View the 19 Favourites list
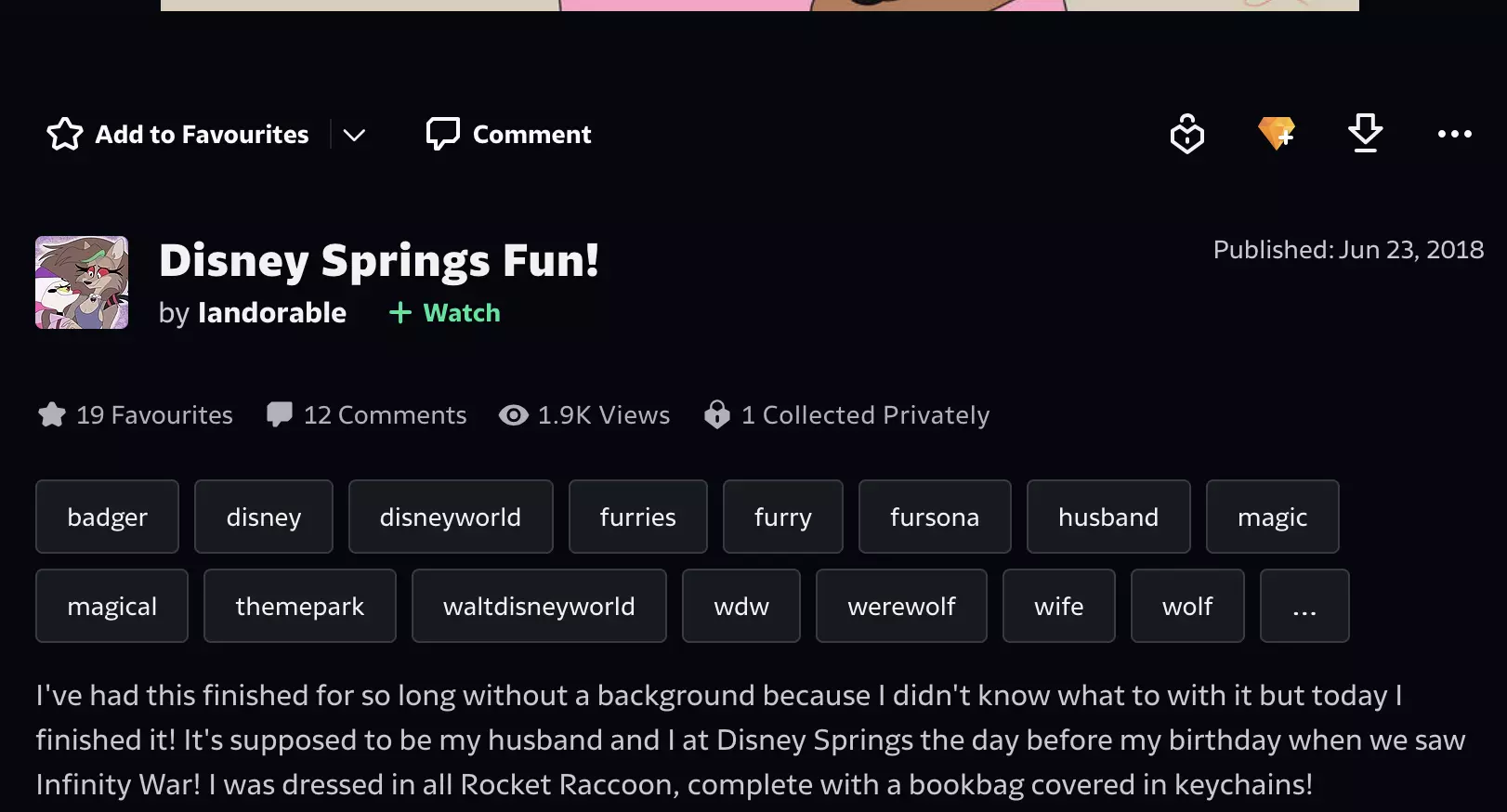 click(136, 415)
